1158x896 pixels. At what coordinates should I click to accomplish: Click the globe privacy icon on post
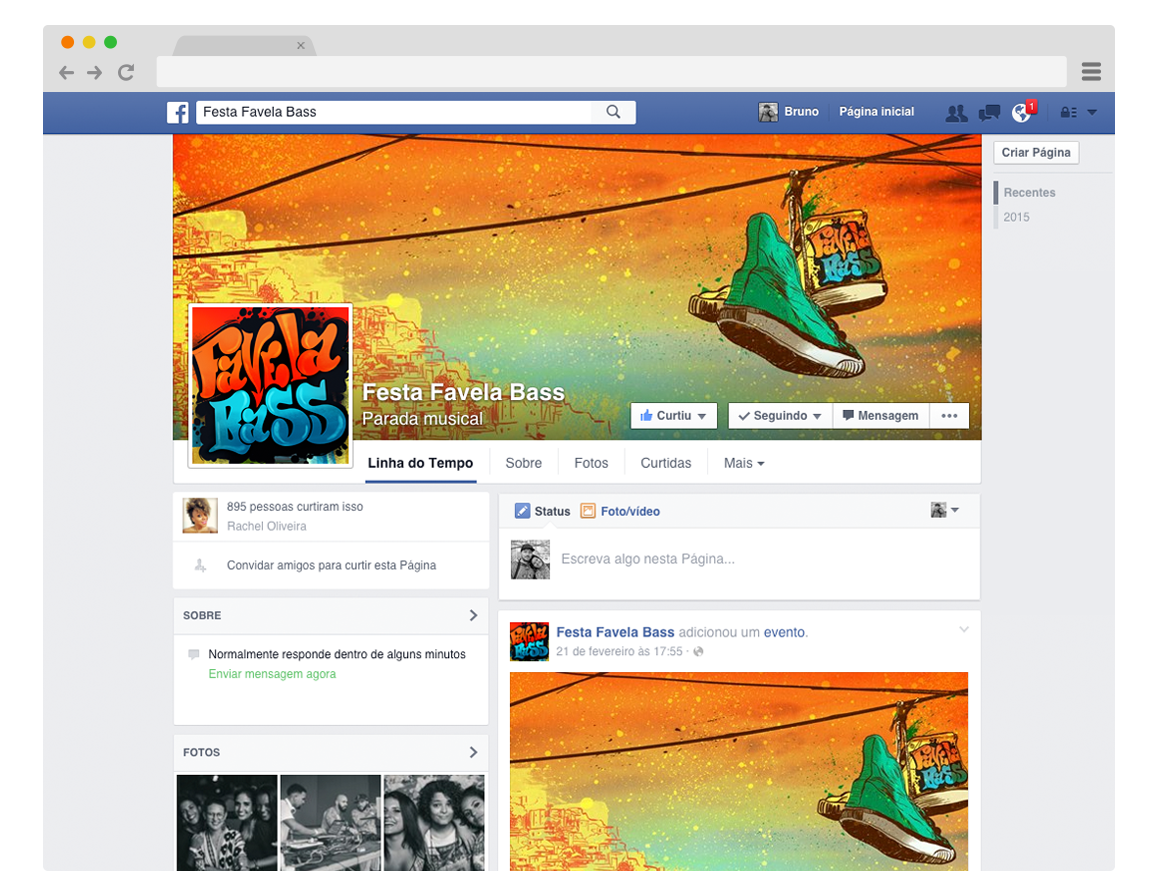tap(699, 652)
